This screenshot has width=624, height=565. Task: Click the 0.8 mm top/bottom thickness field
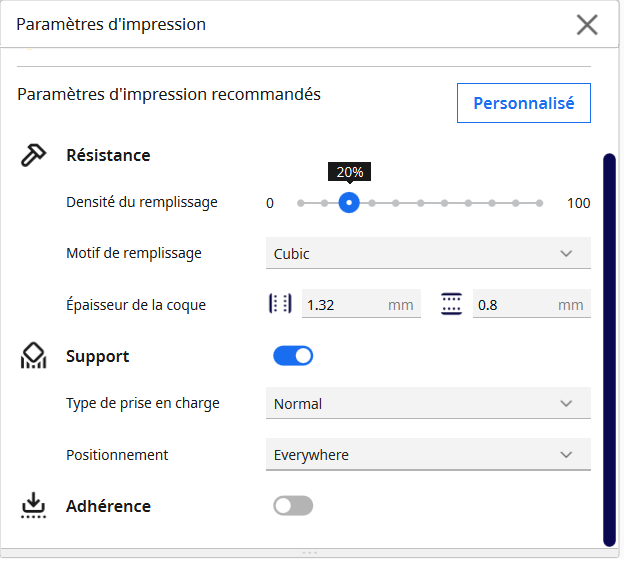click(x=512, y=304)
